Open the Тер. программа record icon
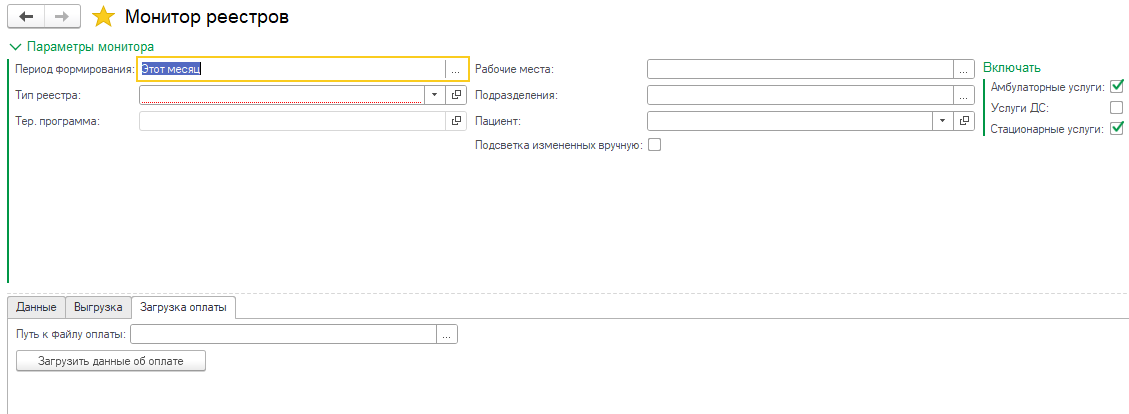This screenshot has width=1129, height=414. click(x=457, y=121)
